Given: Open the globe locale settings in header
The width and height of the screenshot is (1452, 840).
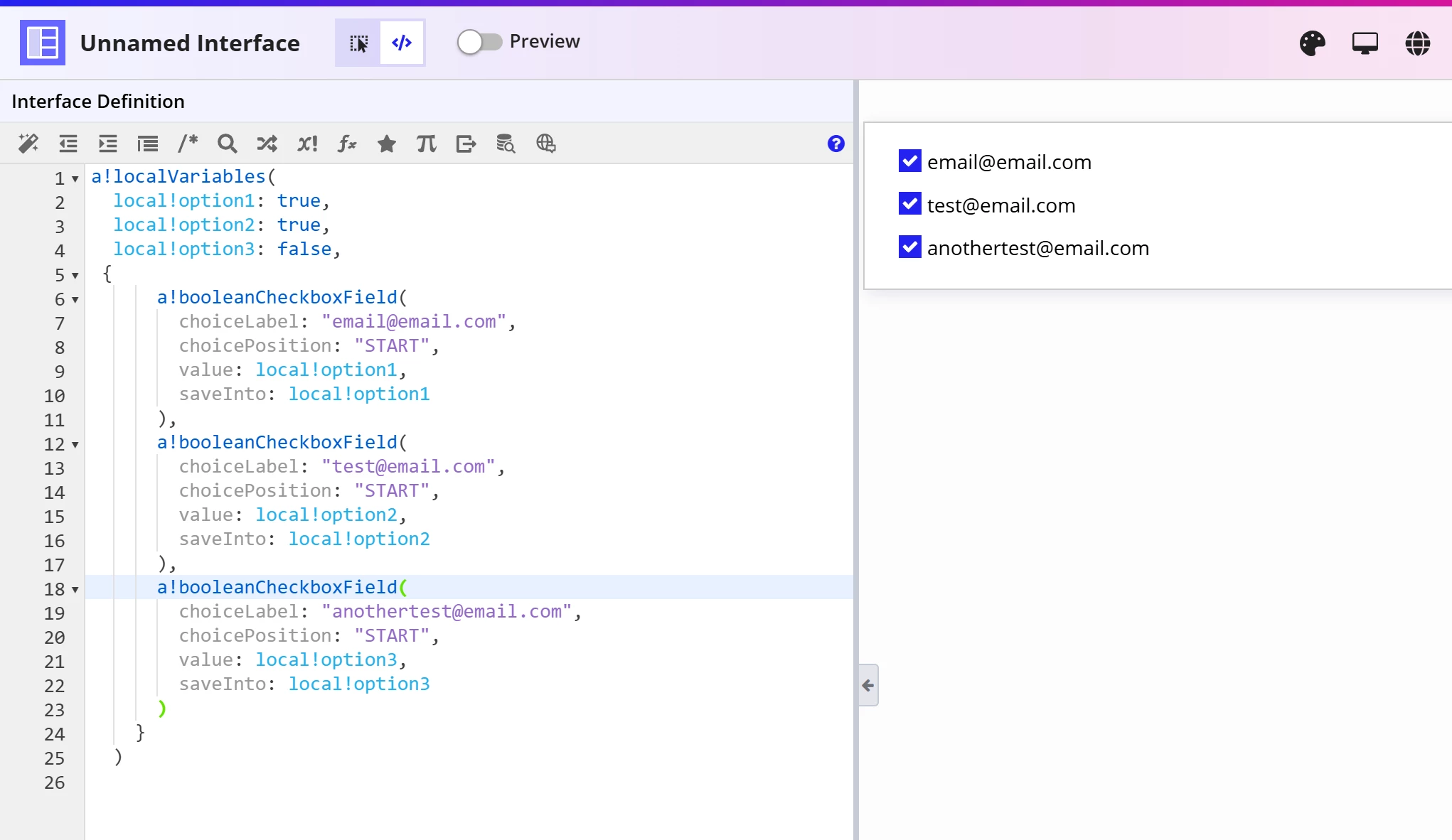Looking at the screenshot, I should (x=1418, y=43).
